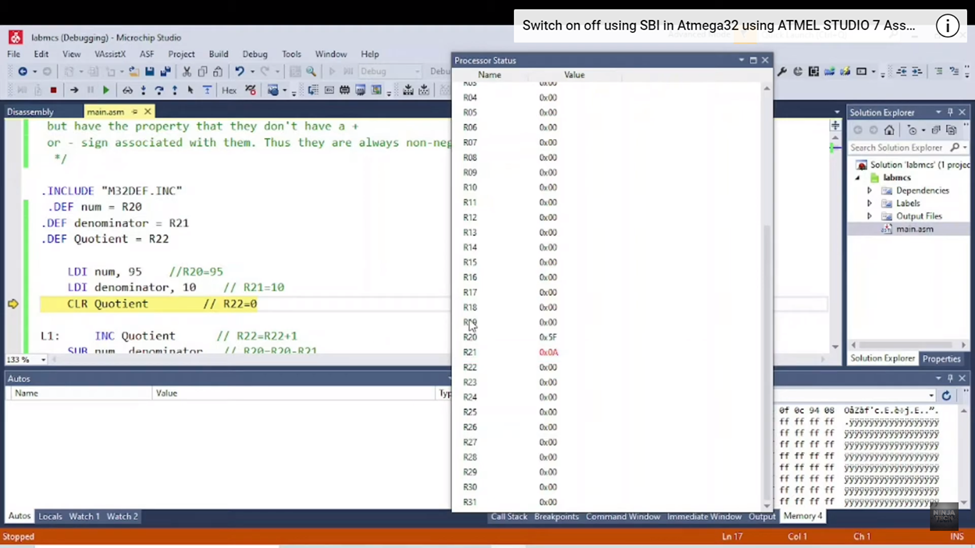Screen dimensions: 975x548
Task: Click the Paste toolbar icon
Action: [218, 72]
